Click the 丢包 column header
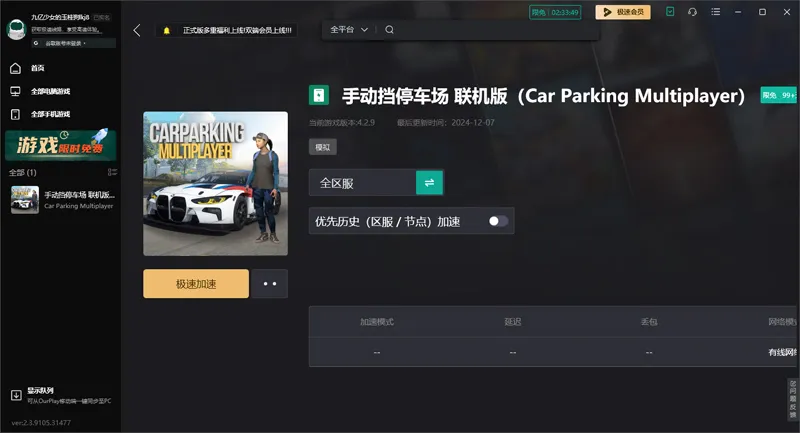800x433 pixels. coord(649,322)
